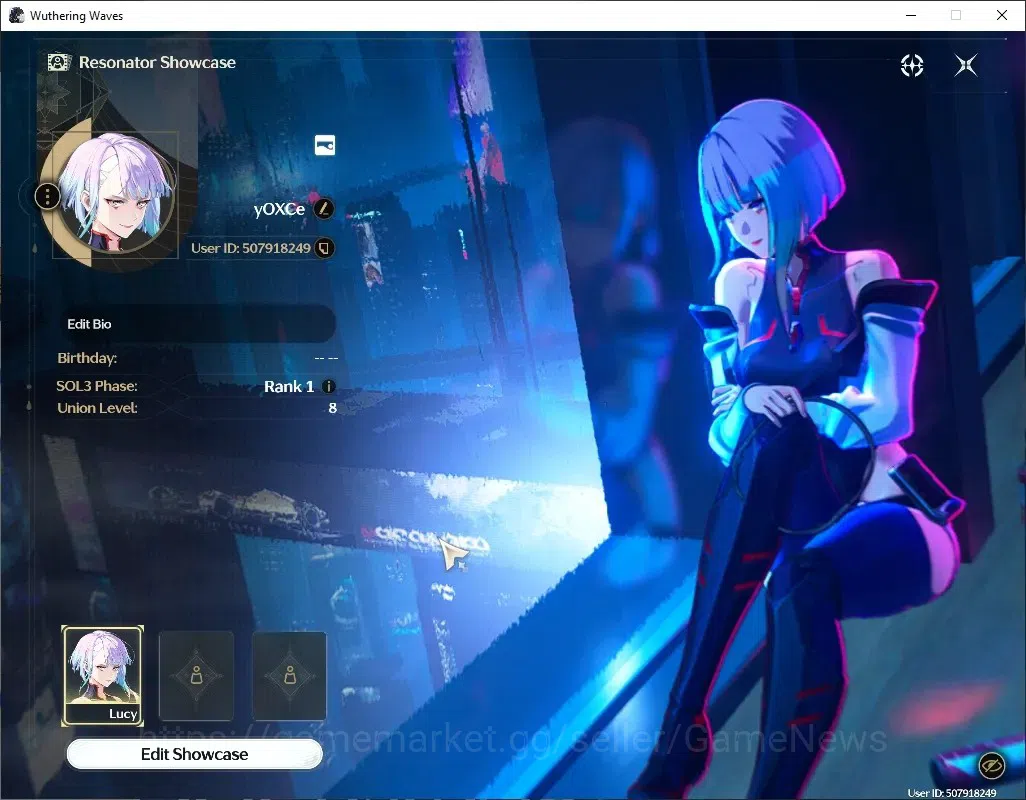Click the name card icon above the username
The width and height of the screenshot is (1026, 800).
coord(325,145)
